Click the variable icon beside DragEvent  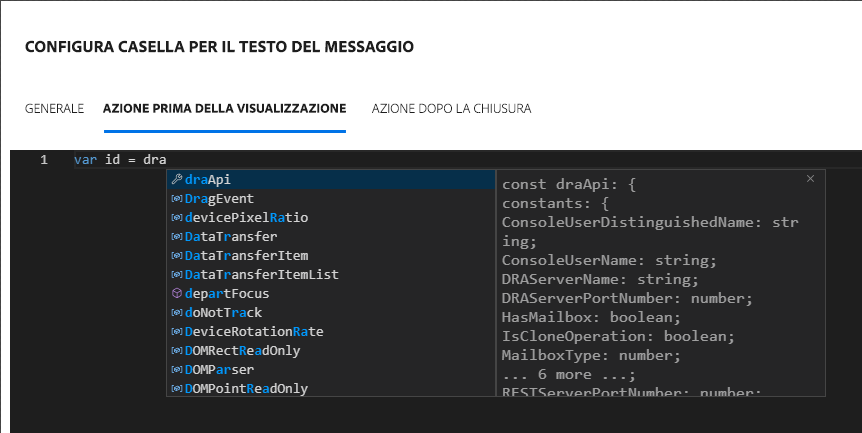pyautogui.click(x=177, y=199)
